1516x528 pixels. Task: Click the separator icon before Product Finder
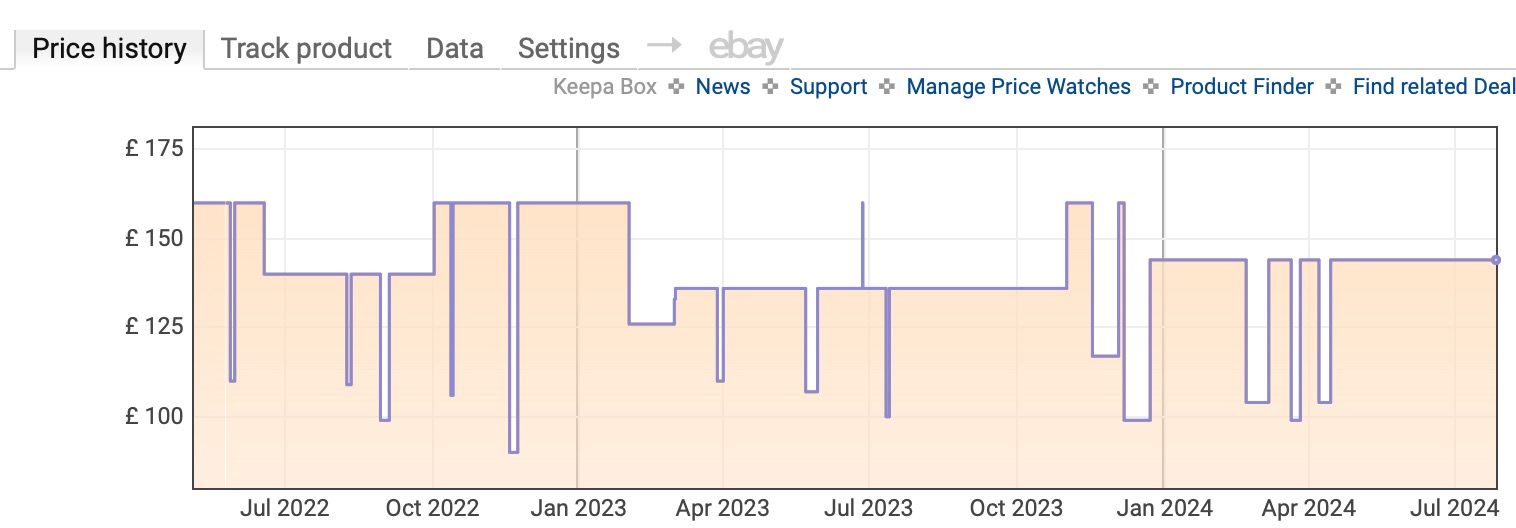pyautogui.click(x=1151, y=87)
